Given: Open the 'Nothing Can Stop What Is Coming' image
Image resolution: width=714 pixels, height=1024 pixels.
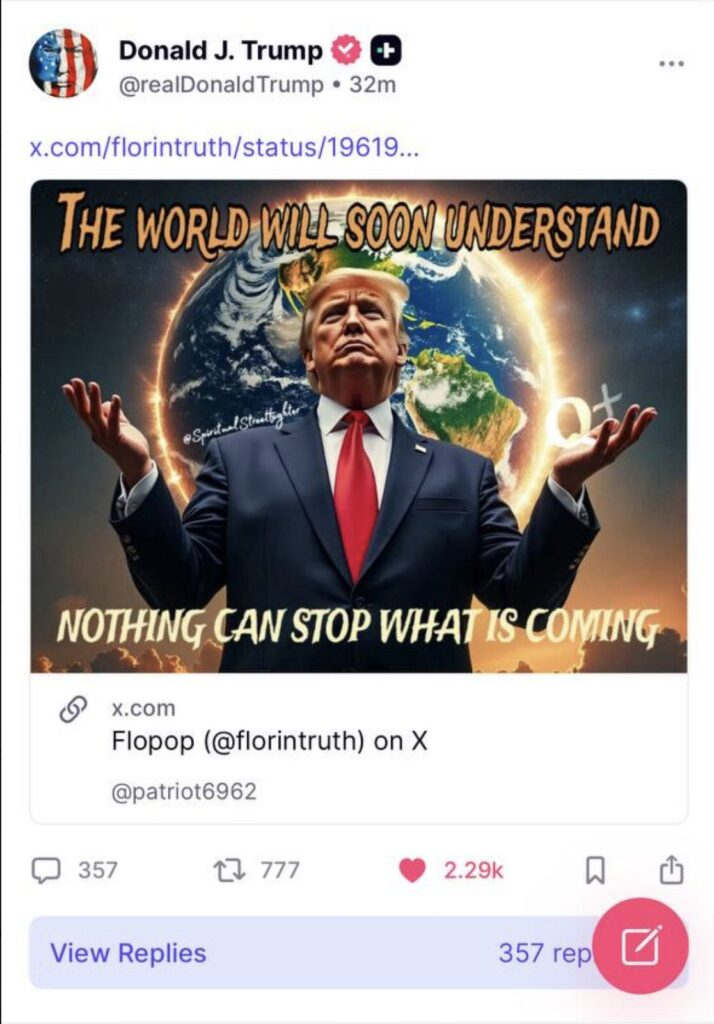Looking at the screenshot, I should pos(359,426).
